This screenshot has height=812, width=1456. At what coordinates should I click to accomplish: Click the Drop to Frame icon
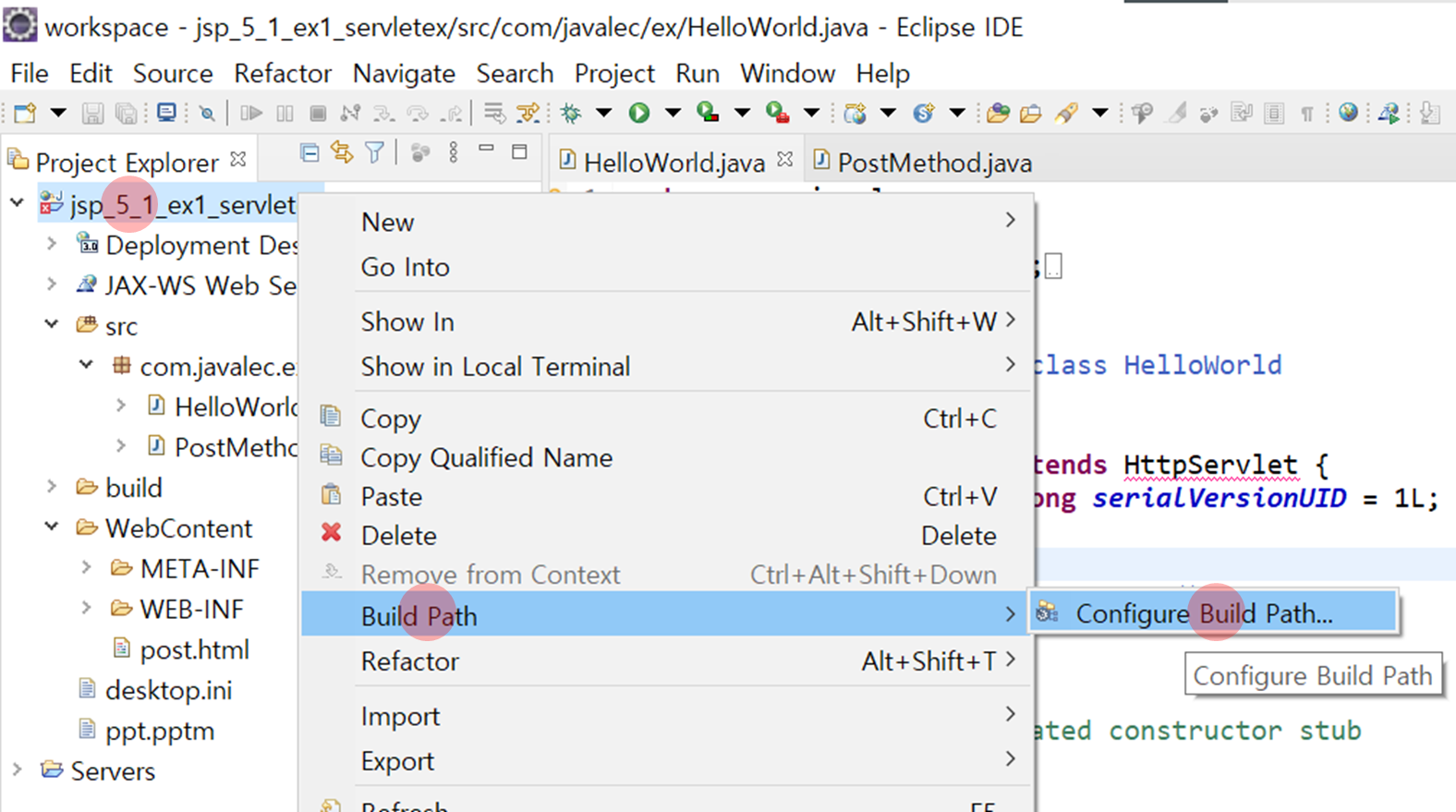[x=494, y=113]
